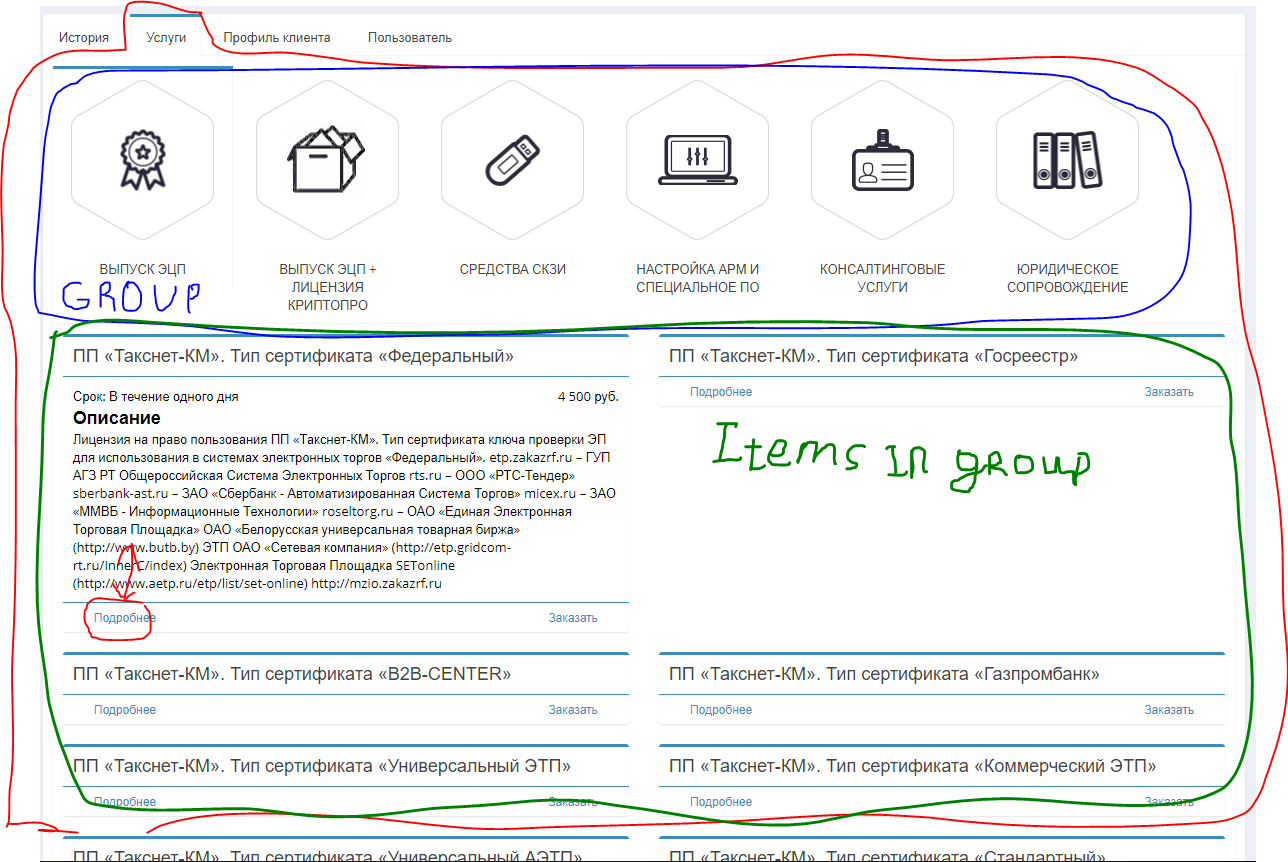Show details for «B2B-CENTER» via Подробнее

coord(125,710)
